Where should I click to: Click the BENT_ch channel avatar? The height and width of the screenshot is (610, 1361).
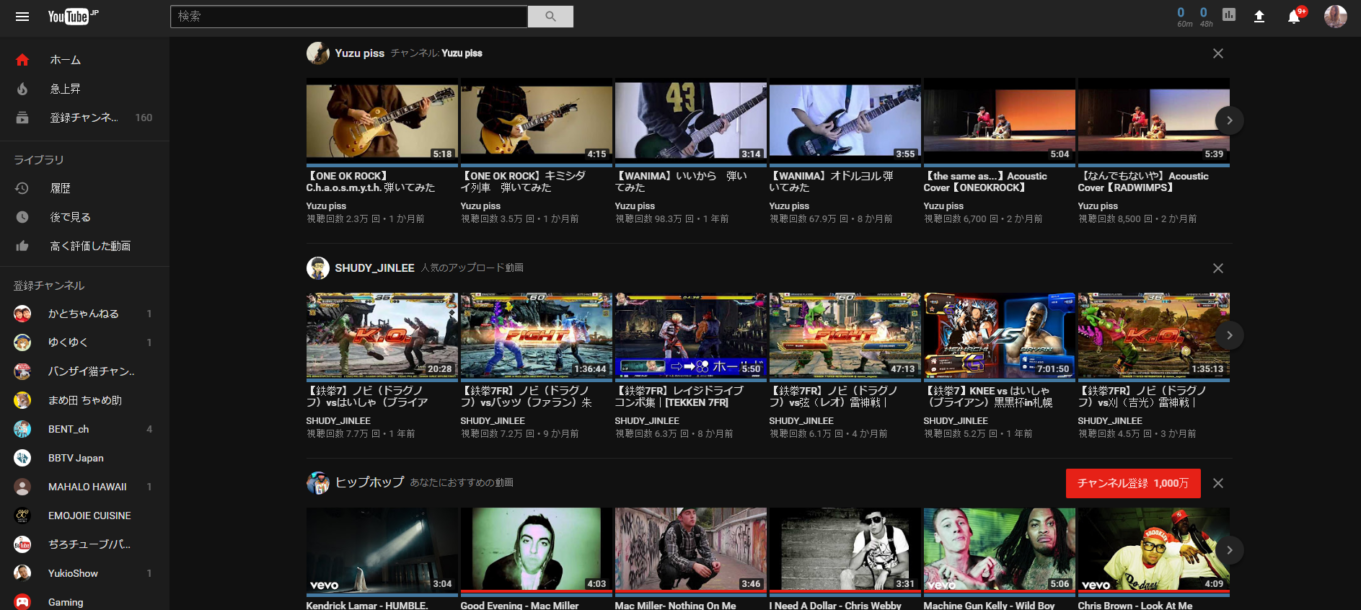pyautogui.click(x=22, y=430)
